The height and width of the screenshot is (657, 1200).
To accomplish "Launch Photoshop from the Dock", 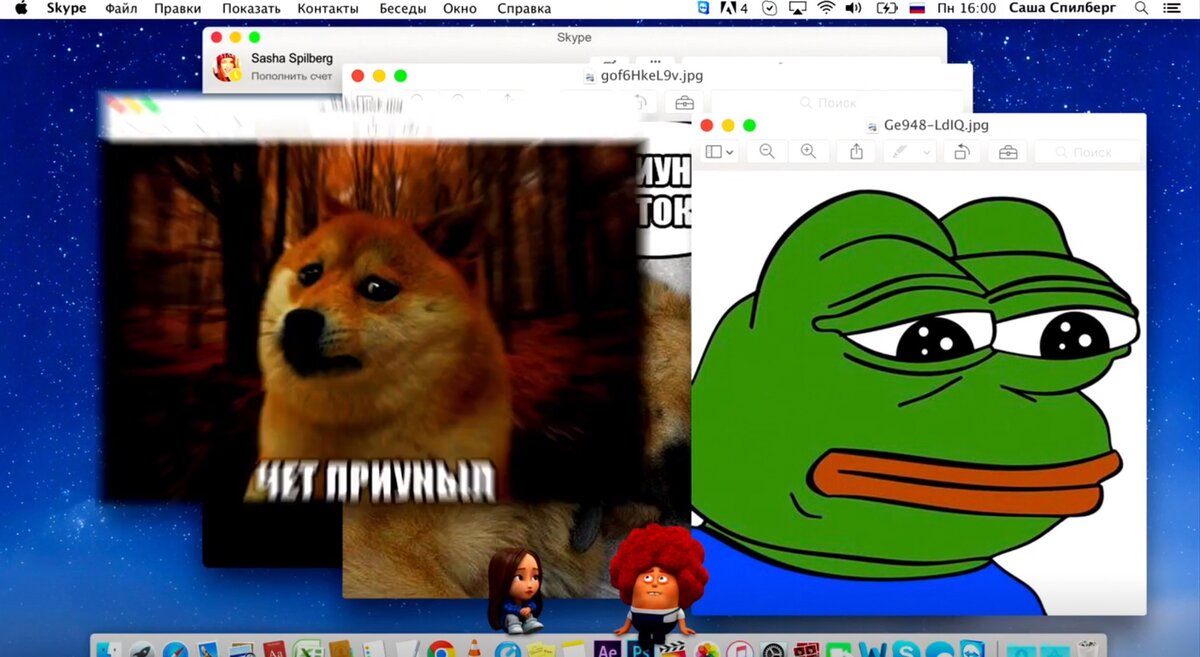I will (x=640, y=650).
